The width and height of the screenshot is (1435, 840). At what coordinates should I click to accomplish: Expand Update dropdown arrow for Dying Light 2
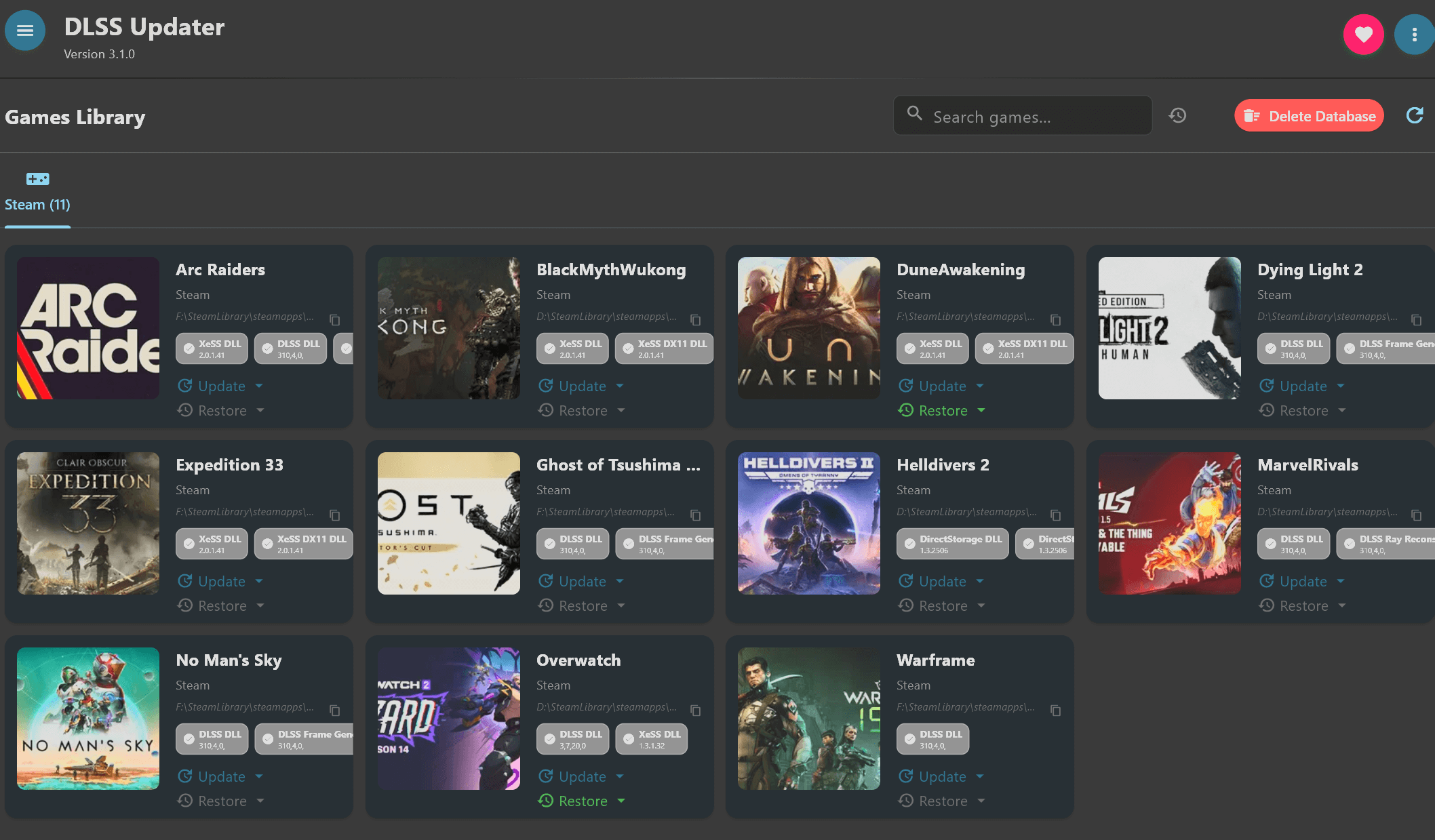[1341, 386]
